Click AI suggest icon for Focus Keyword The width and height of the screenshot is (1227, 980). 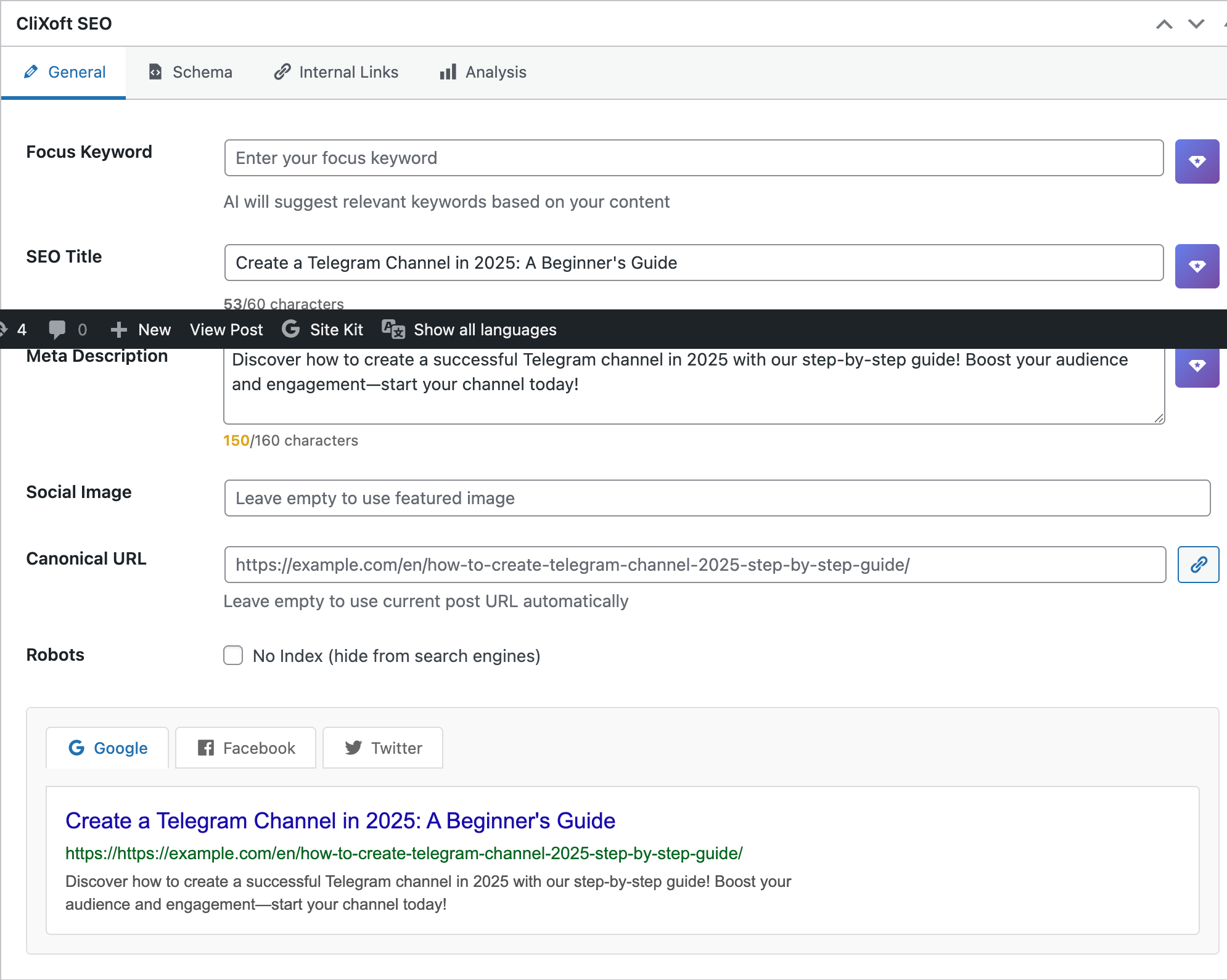click(x=1196, y=161)
